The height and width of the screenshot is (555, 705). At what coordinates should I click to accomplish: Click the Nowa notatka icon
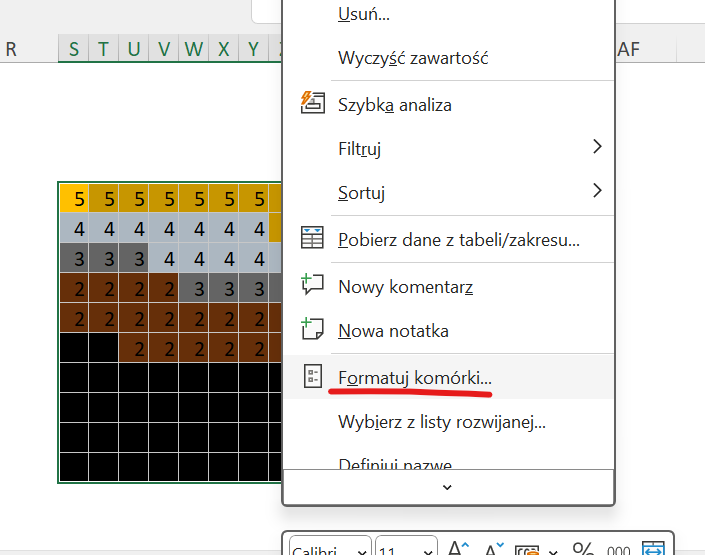coord(313,330)
